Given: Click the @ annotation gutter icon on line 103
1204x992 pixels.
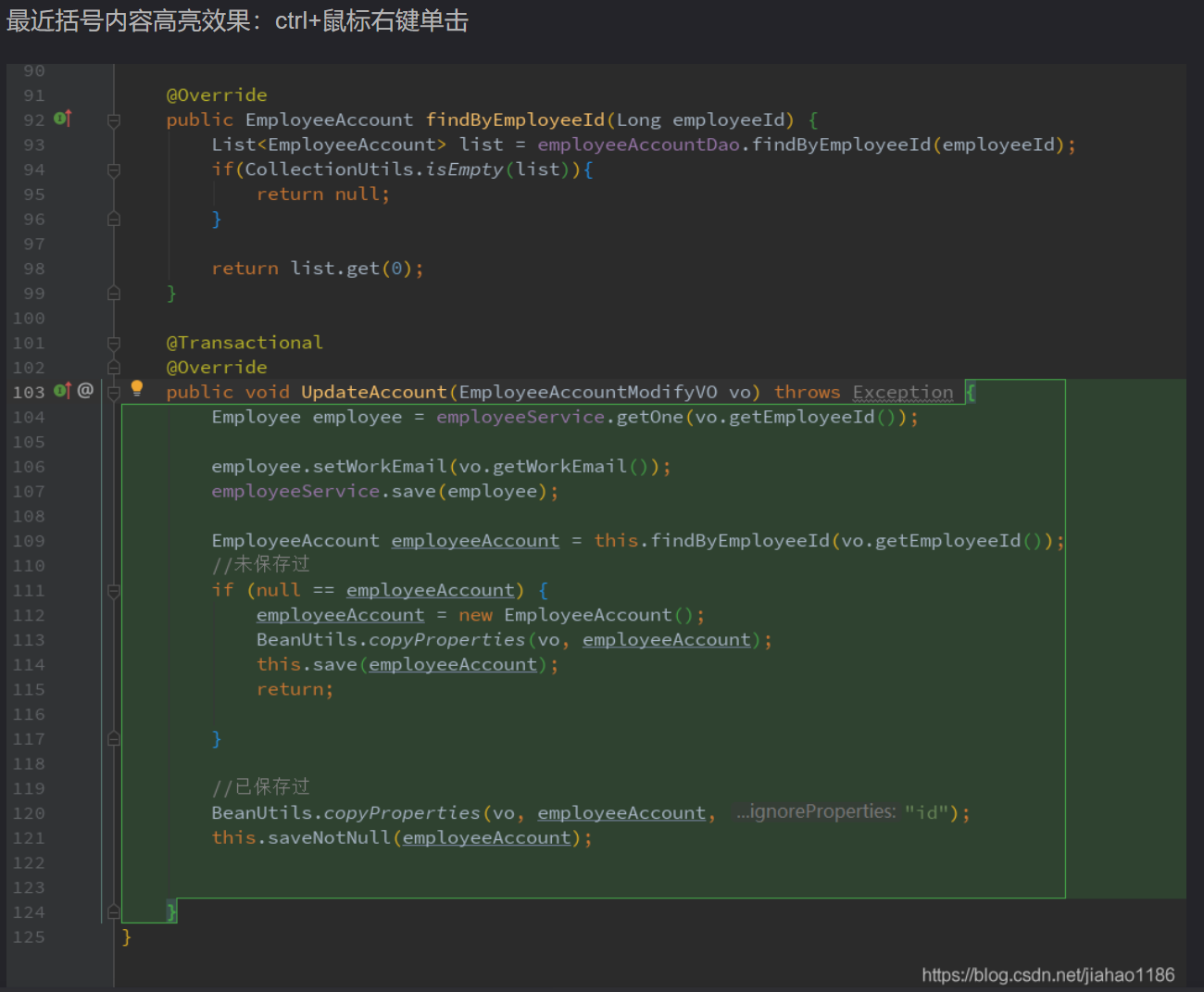Looking at the screenshot, I should (85, 390).
